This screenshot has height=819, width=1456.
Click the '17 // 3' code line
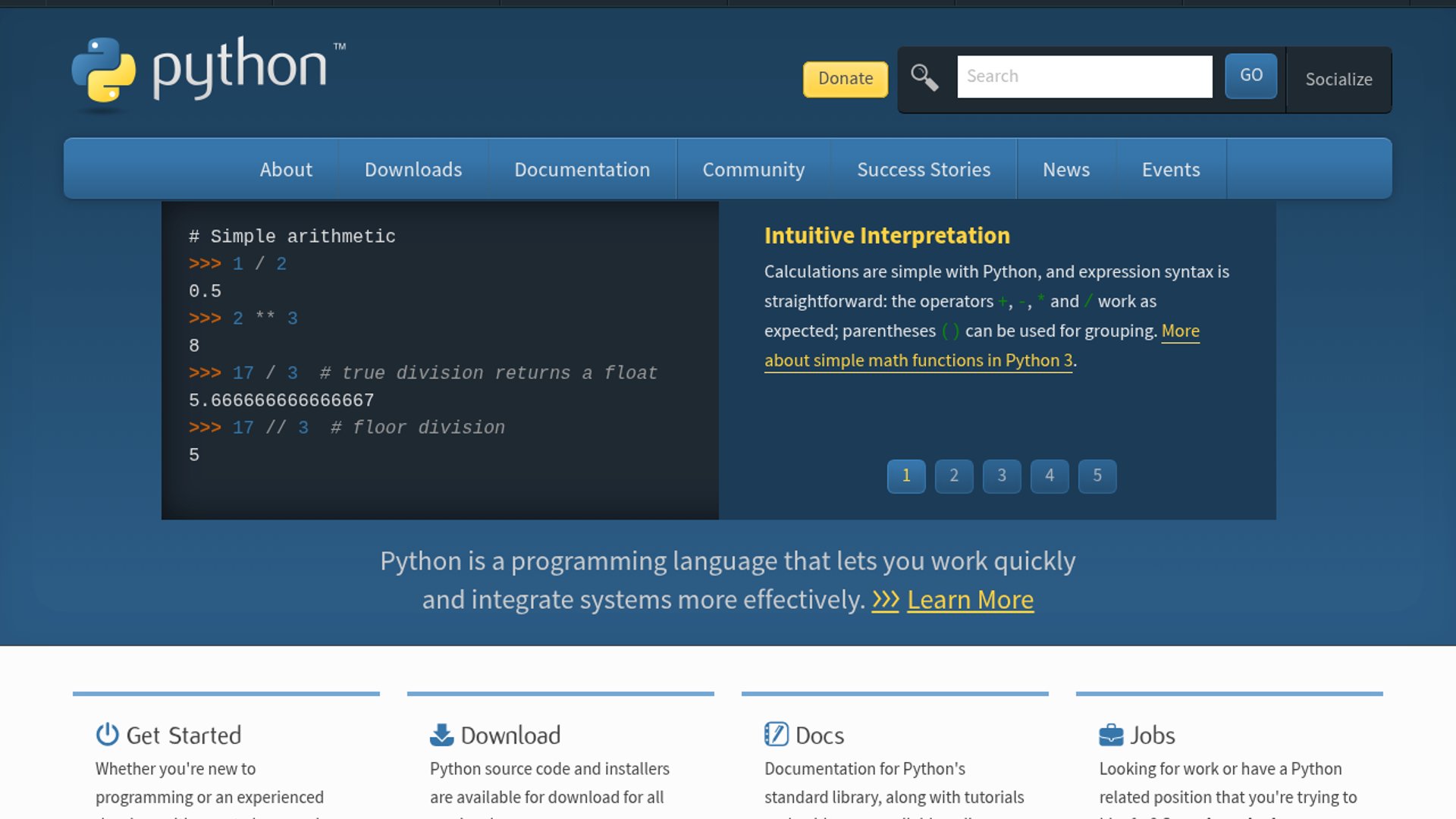[347, 428]
